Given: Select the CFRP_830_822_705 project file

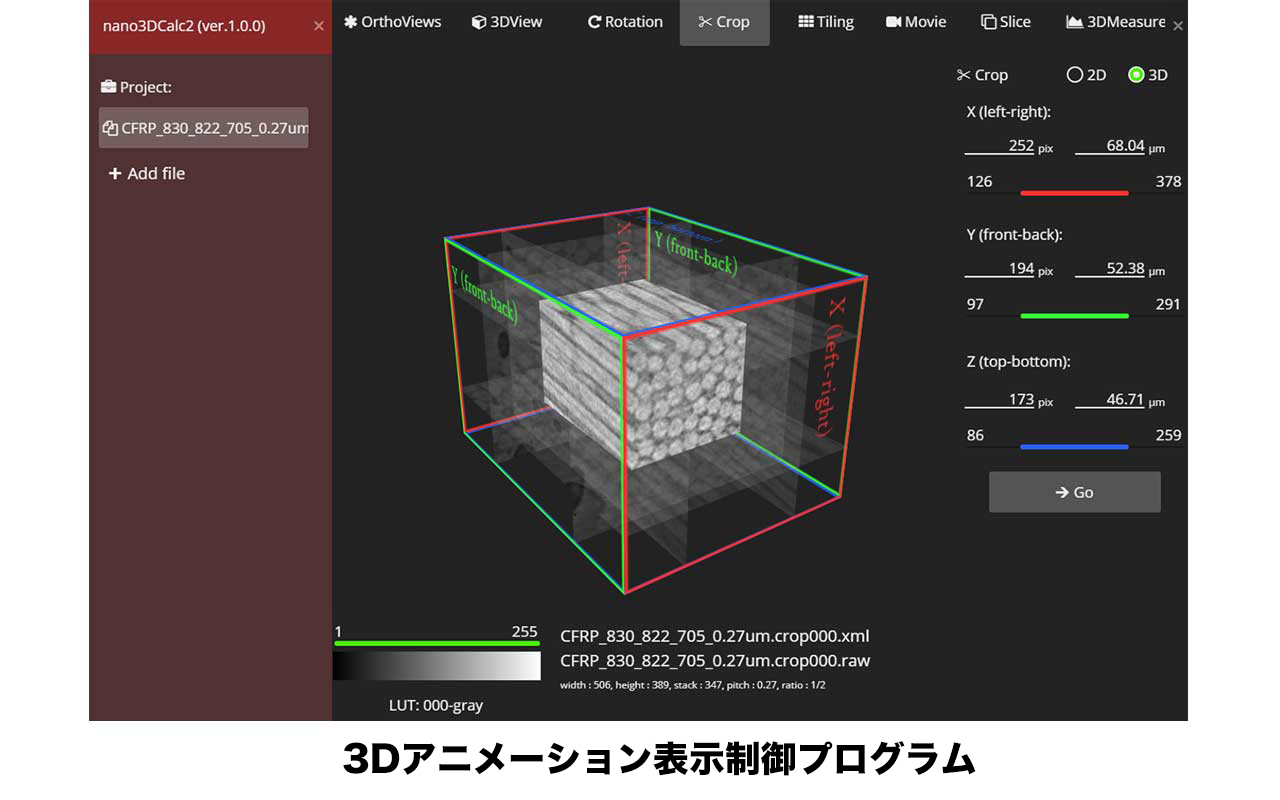Looking at the screenshot, I should 203,128.
